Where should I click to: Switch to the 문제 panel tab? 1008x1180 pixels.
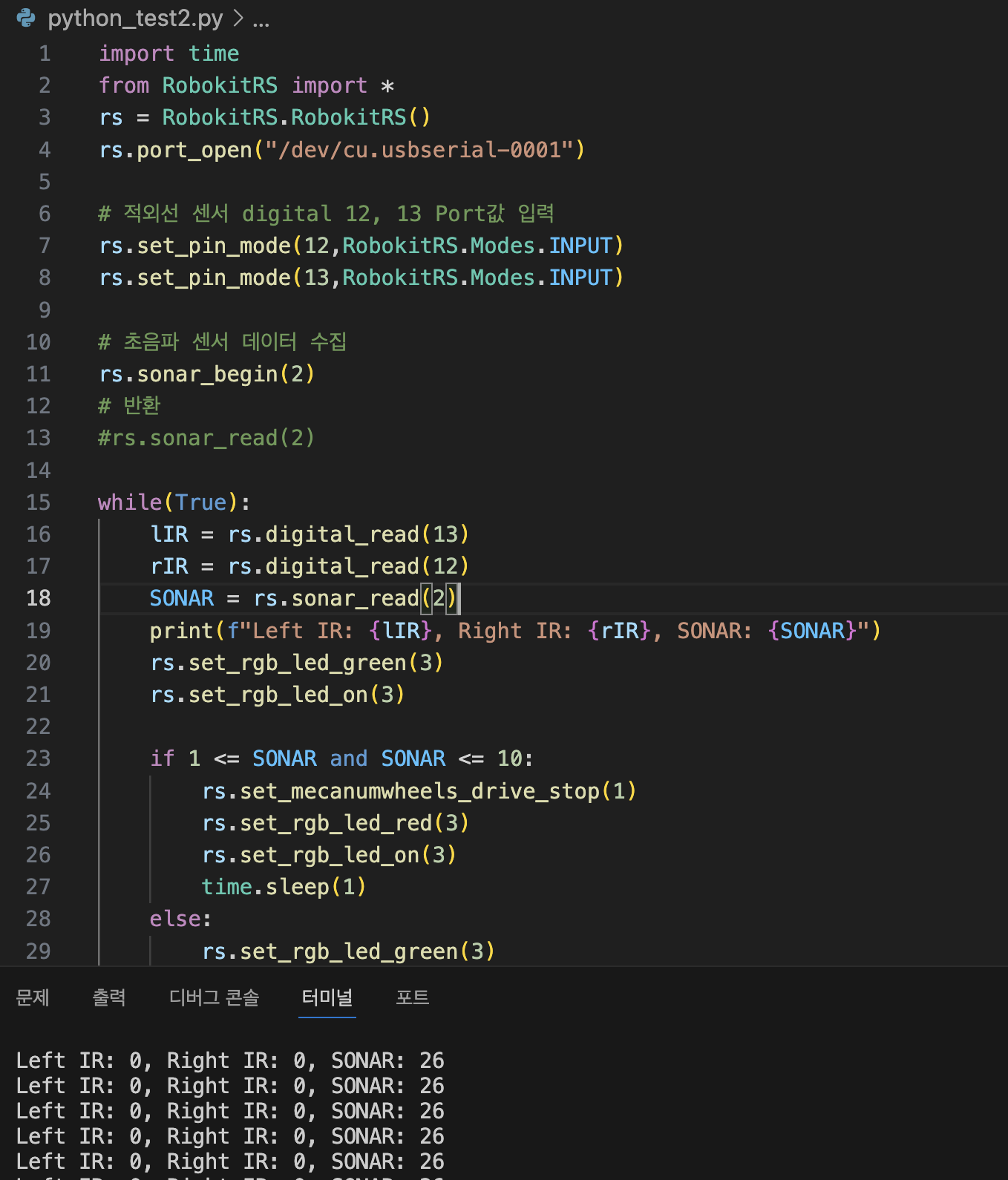(x=33, y=997)
